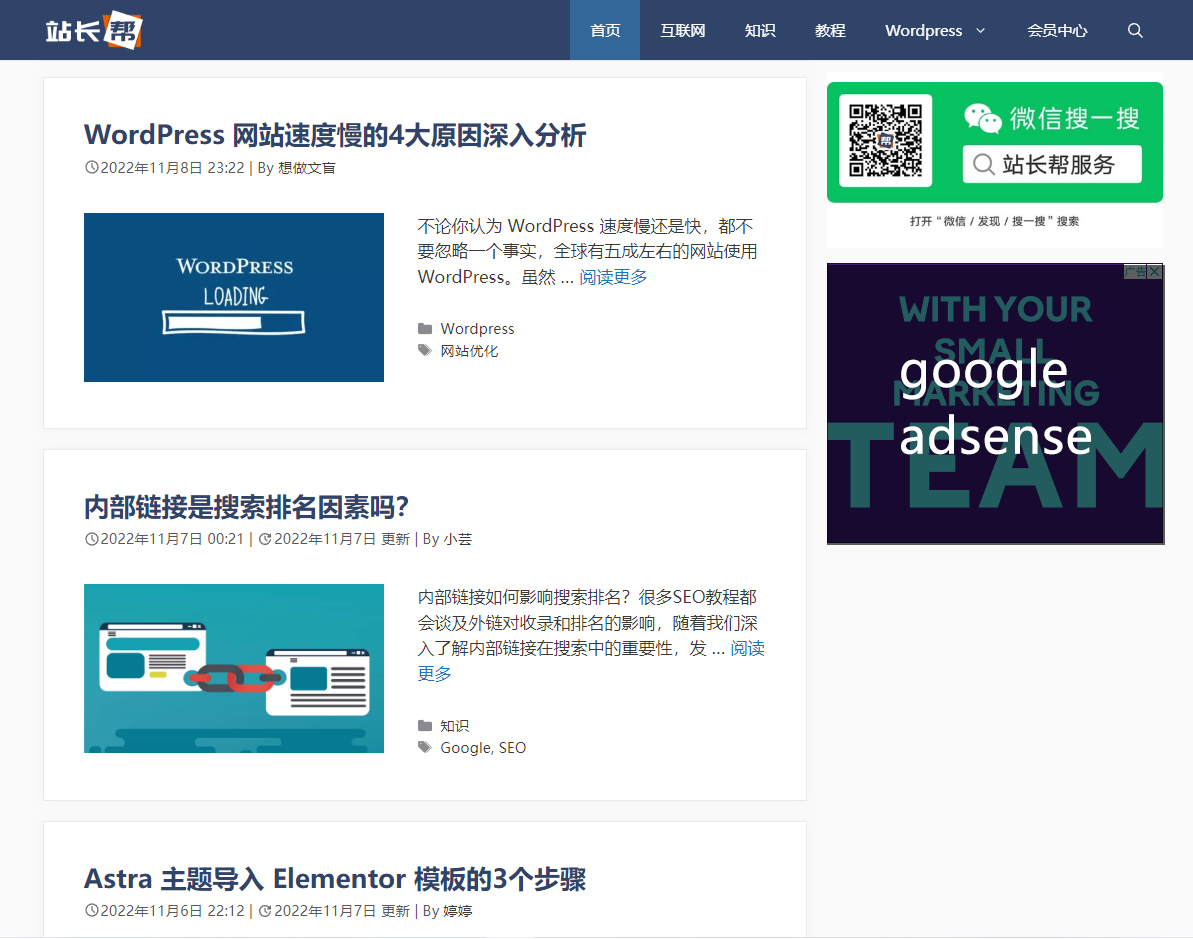Go to the 首页 nav tab

(x=605, y=30)
